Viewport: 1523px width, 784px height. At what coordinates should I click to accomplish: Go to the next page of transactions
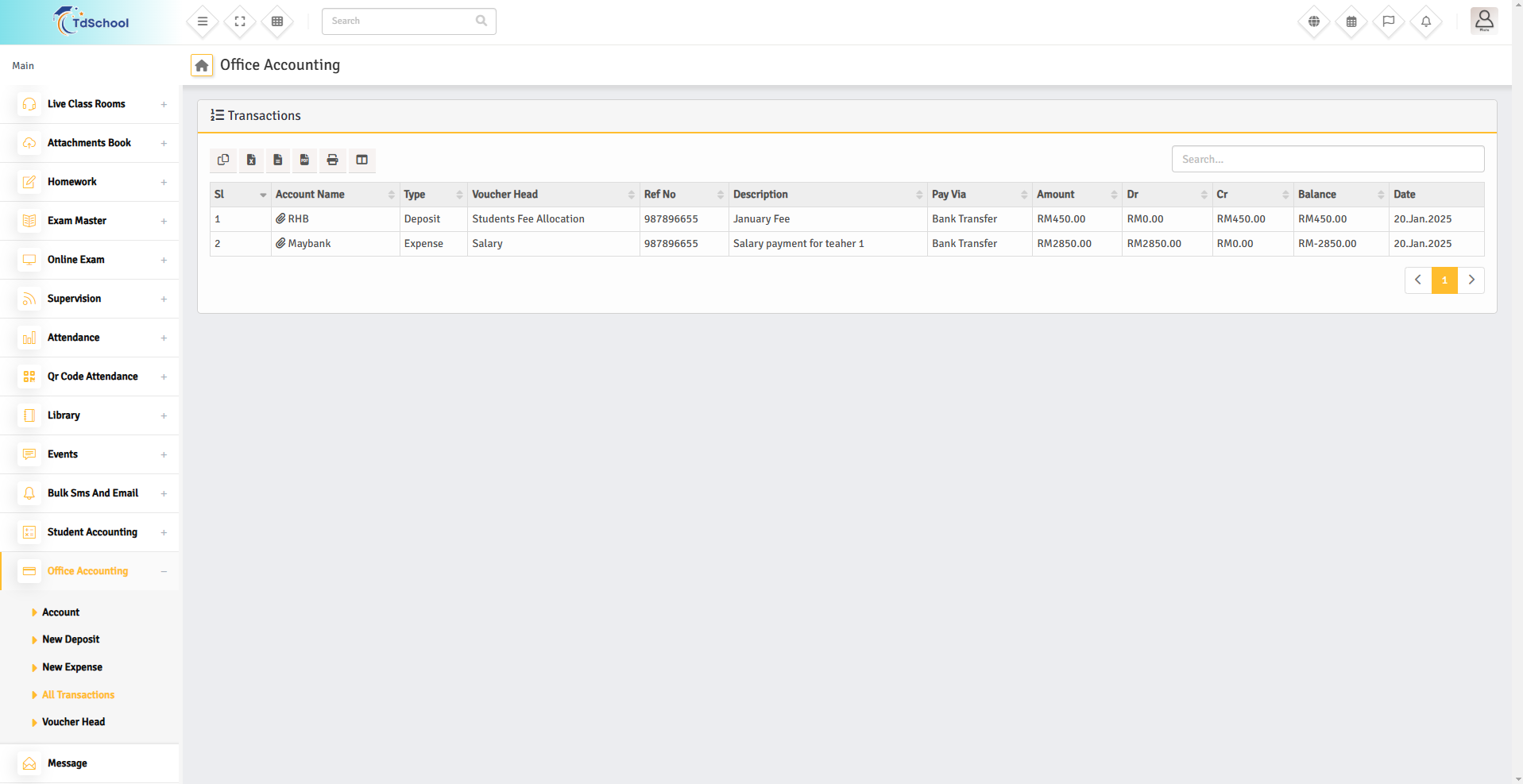1471,280
